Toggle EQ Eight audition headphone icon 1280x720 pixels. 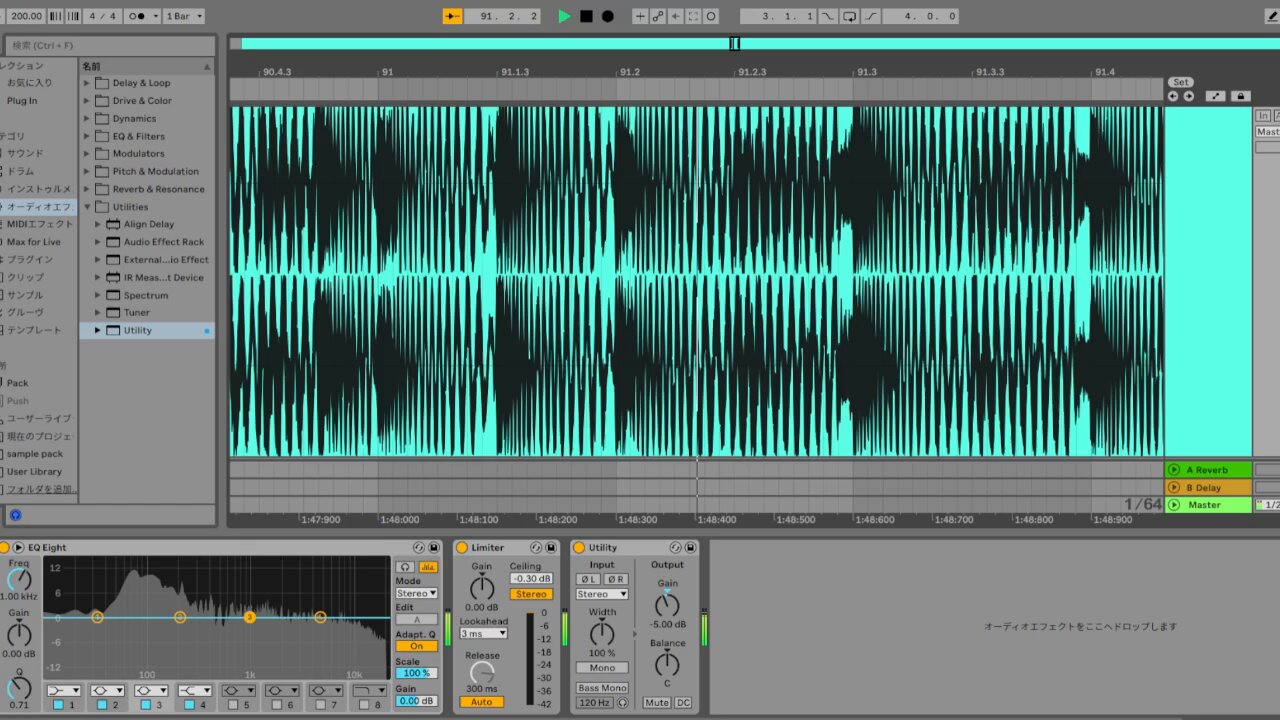pos(405,567)
